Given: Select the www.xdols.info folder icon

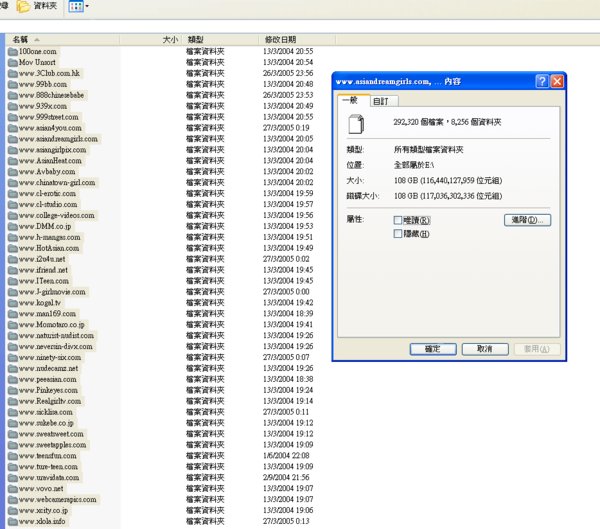Looking at the screenshot, I should [13, 521].
